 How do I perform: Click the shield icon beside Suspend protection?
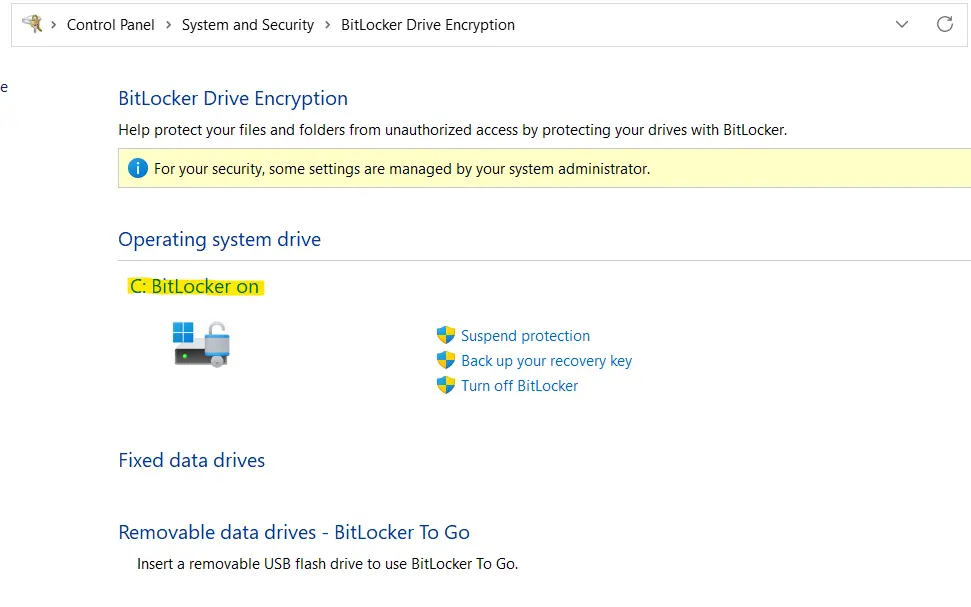pos(446,335)
